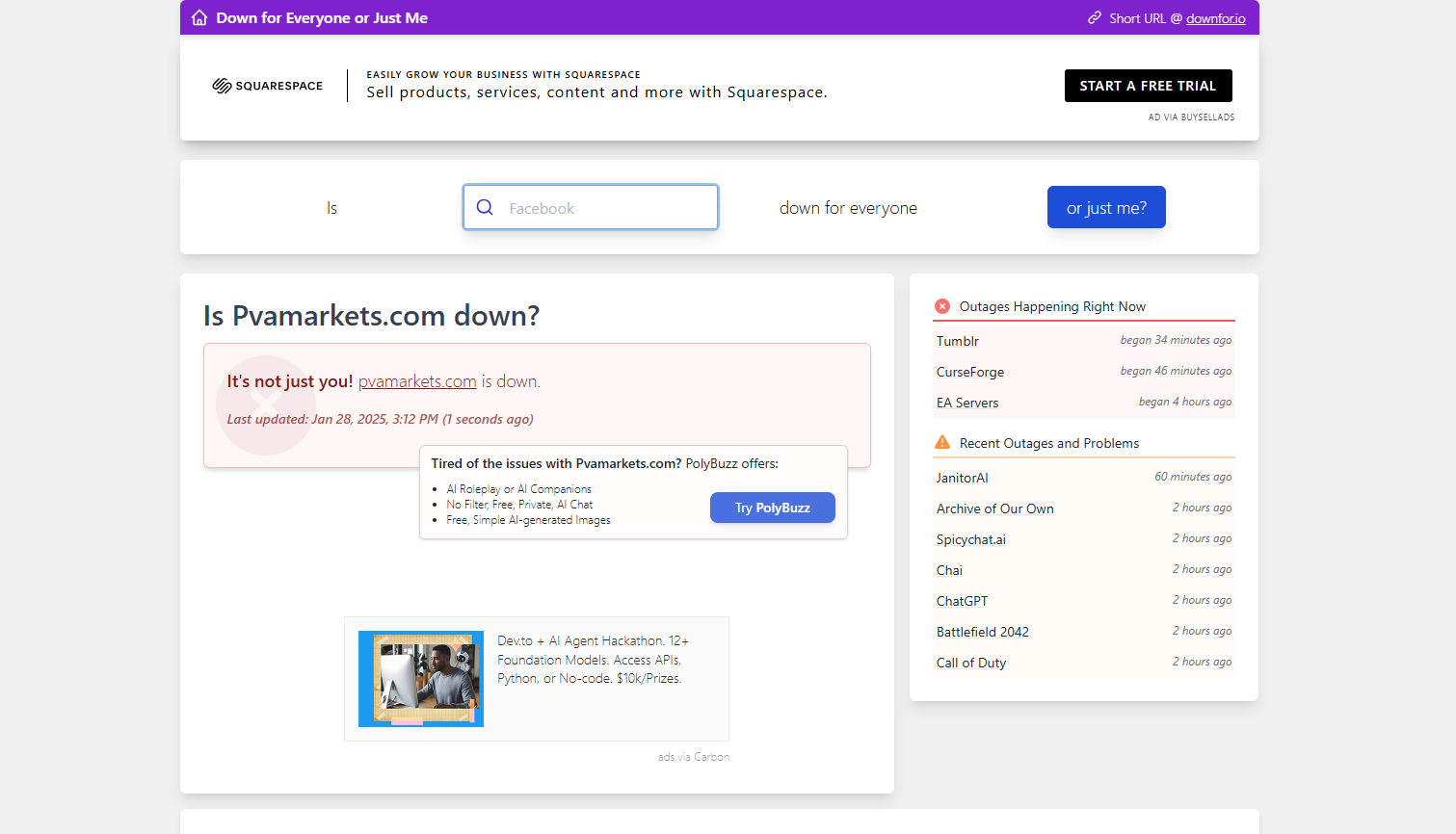Click the Dev.to hackathon ad thumbnail

coord(421,679)
